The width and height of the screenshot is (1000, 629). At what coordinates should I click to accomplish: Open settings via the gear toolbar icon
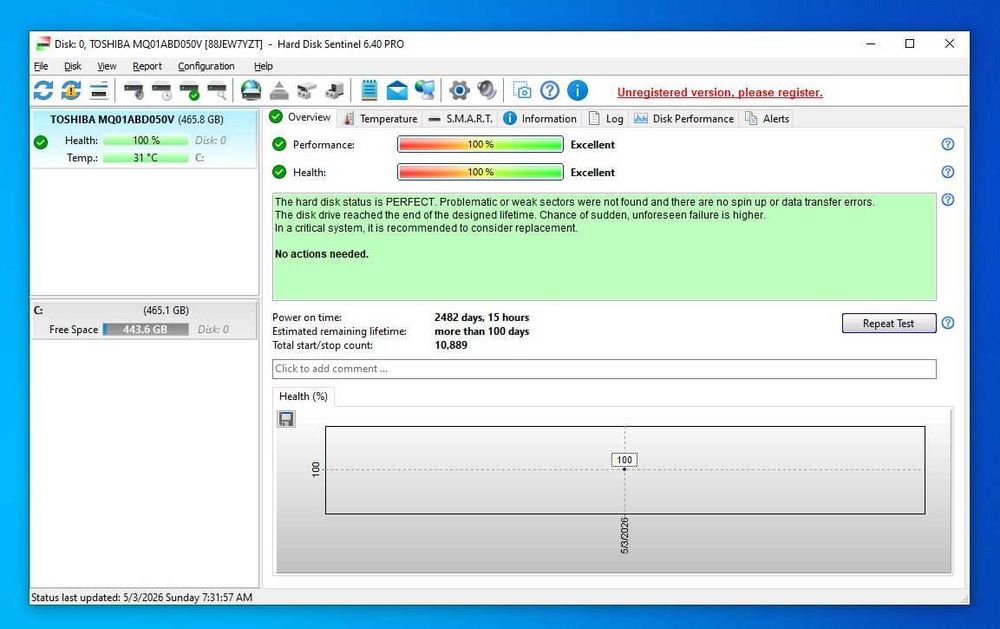click(x=459, y=91)
